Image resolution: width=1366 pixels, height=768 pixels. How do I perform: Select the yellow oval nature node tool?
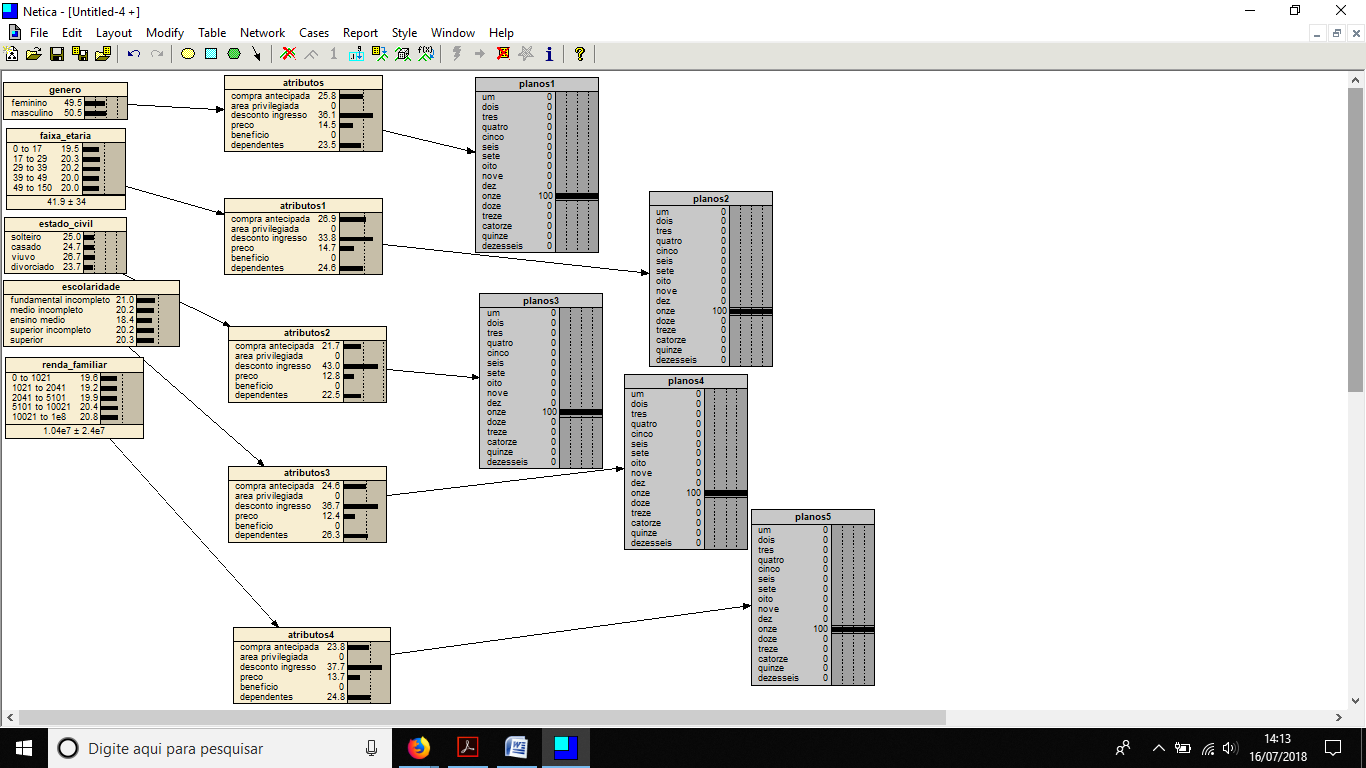(187, 54)
